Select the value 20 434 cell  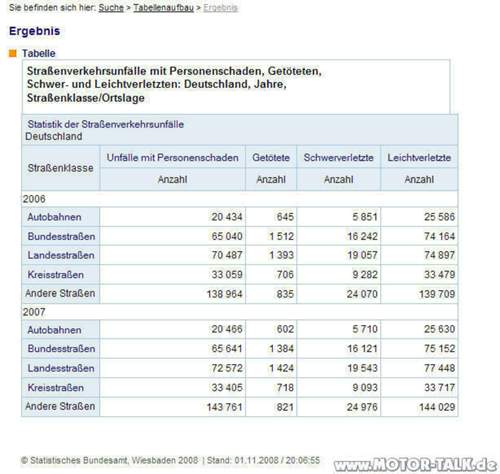pyautogui.click(x=172, y=217)
